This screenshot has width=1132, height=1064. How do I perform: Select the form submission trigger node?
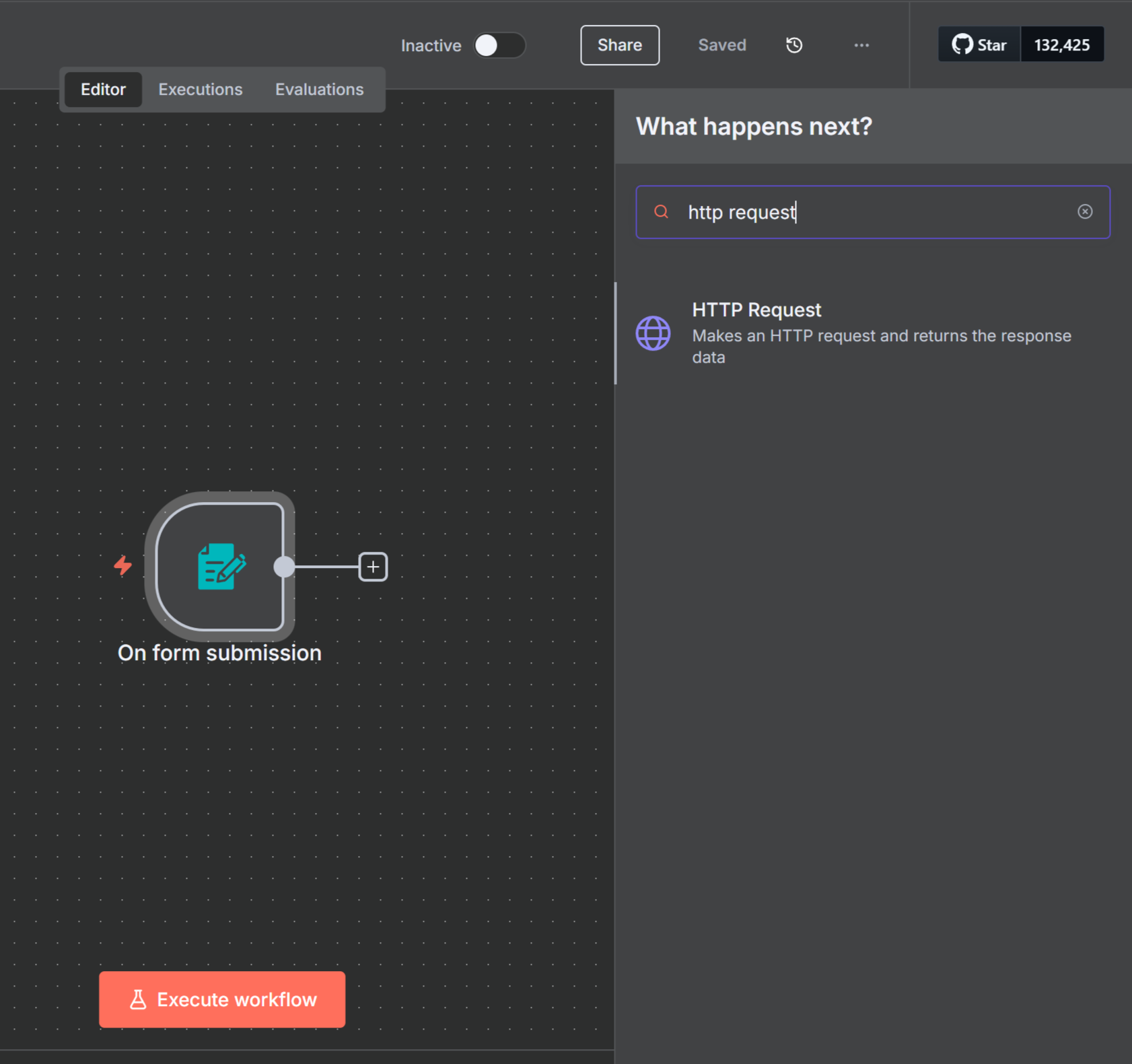[219, 566]
